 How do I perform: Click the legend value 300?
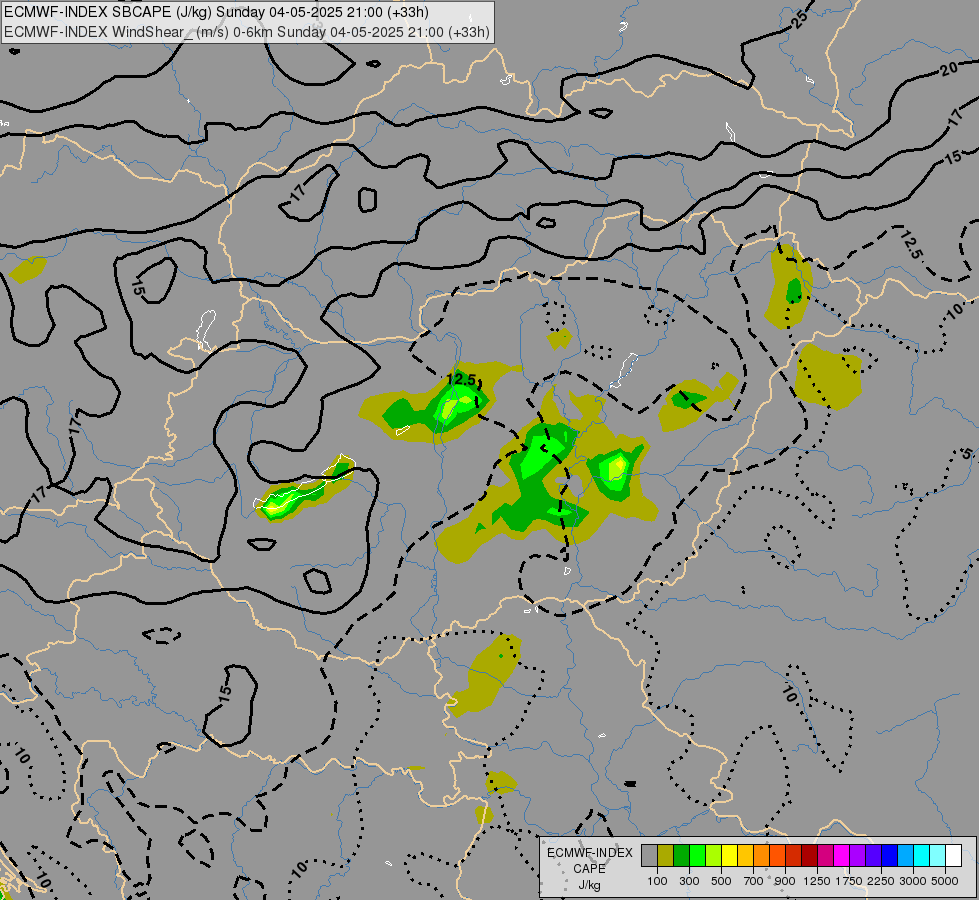tap(689, 881)
